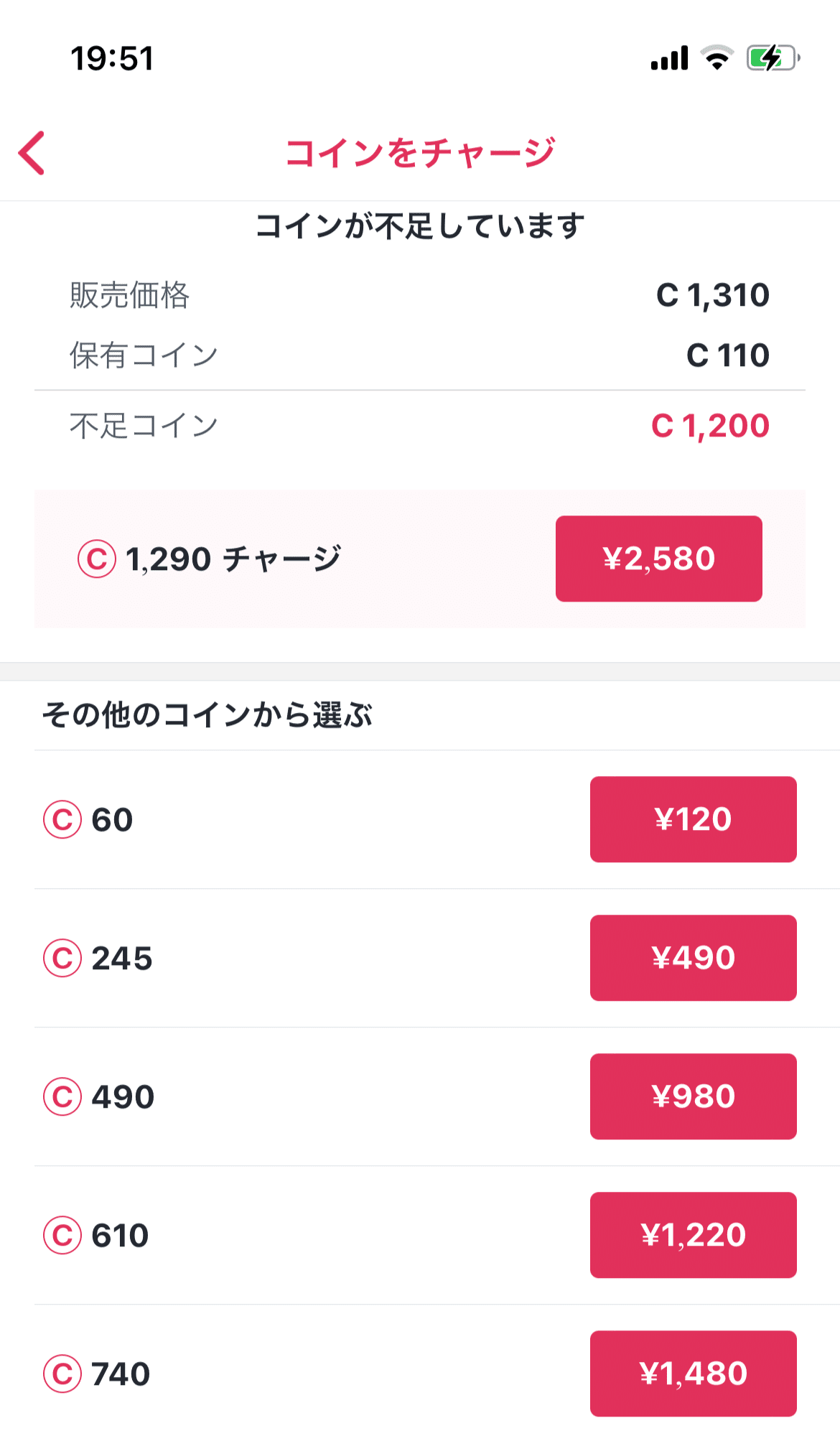
Task: Tap the coin icon beside 60
Action: pyautogui.click(x=62, y=819)
